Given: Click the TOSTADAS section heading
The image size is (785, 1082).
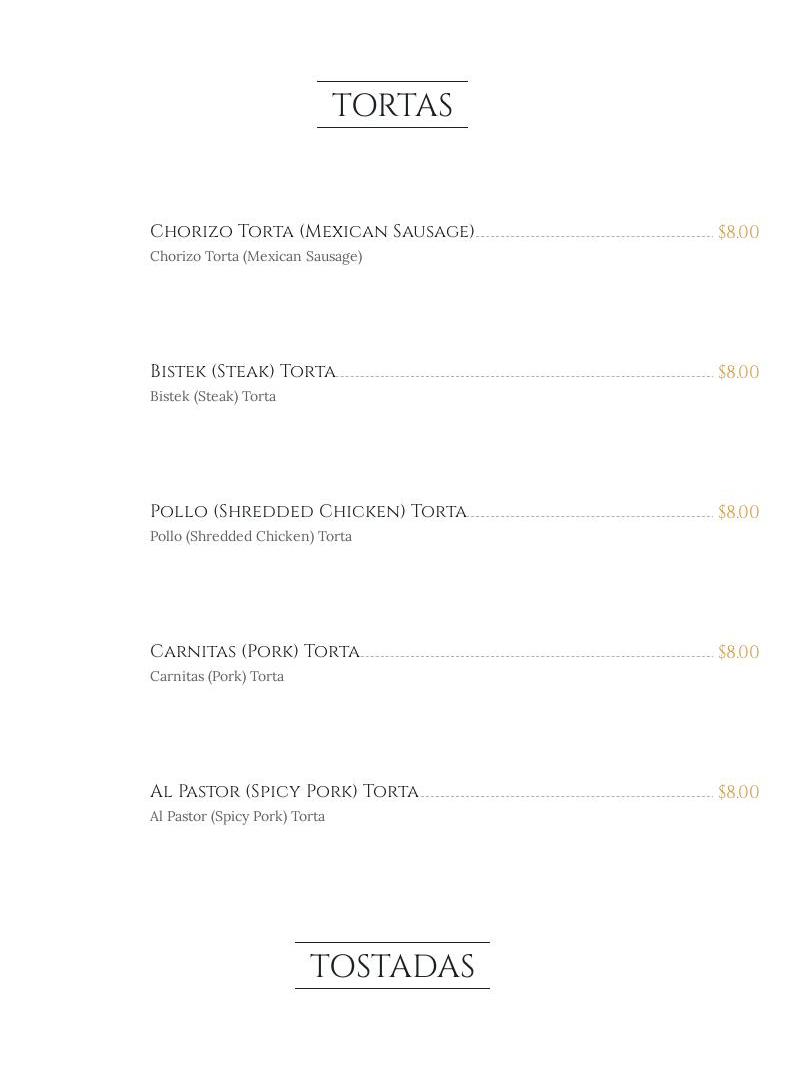Looking at the screenshot, I should click(x=392, y=966).
